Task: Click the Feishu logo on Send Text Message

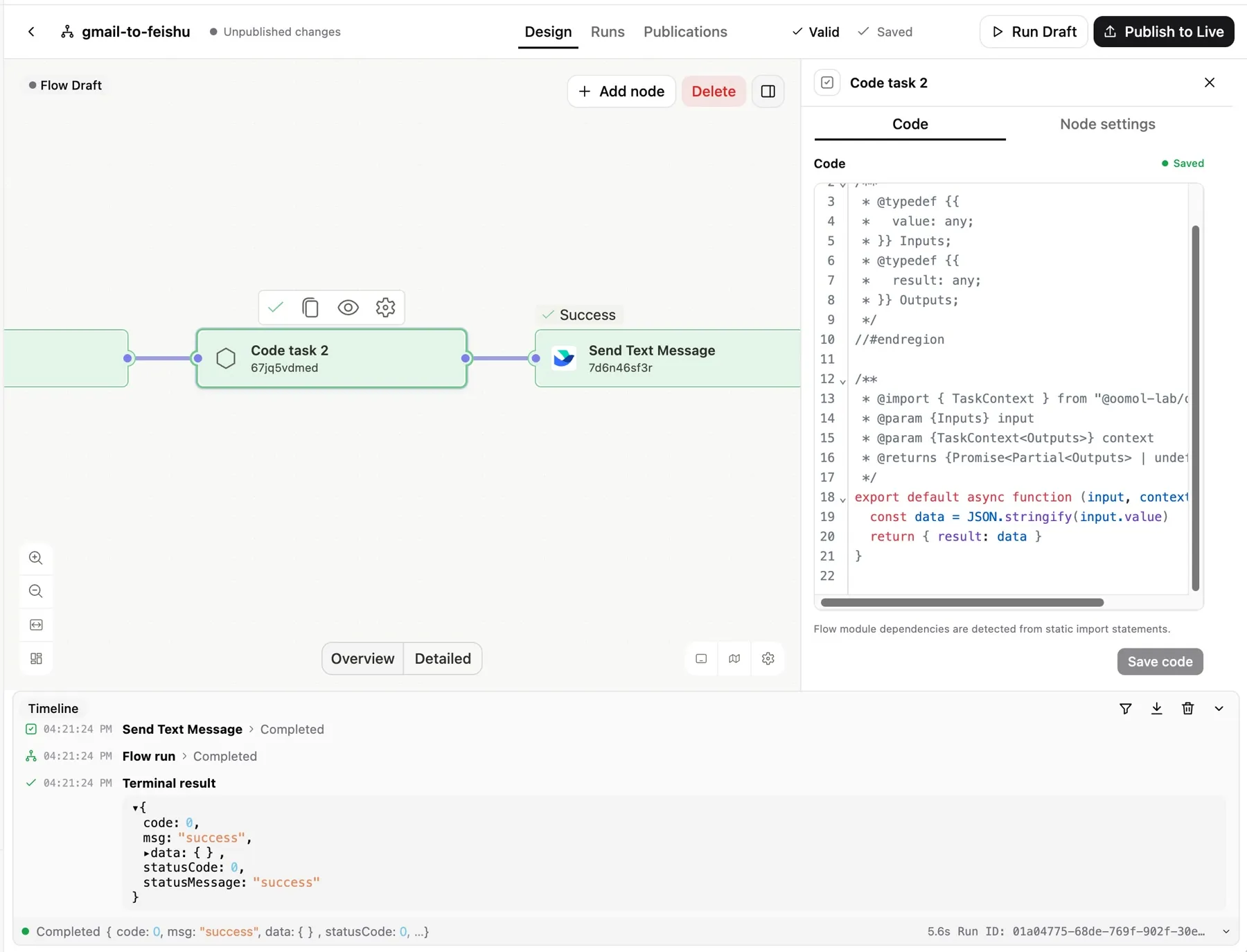Action: coord(564,358)
